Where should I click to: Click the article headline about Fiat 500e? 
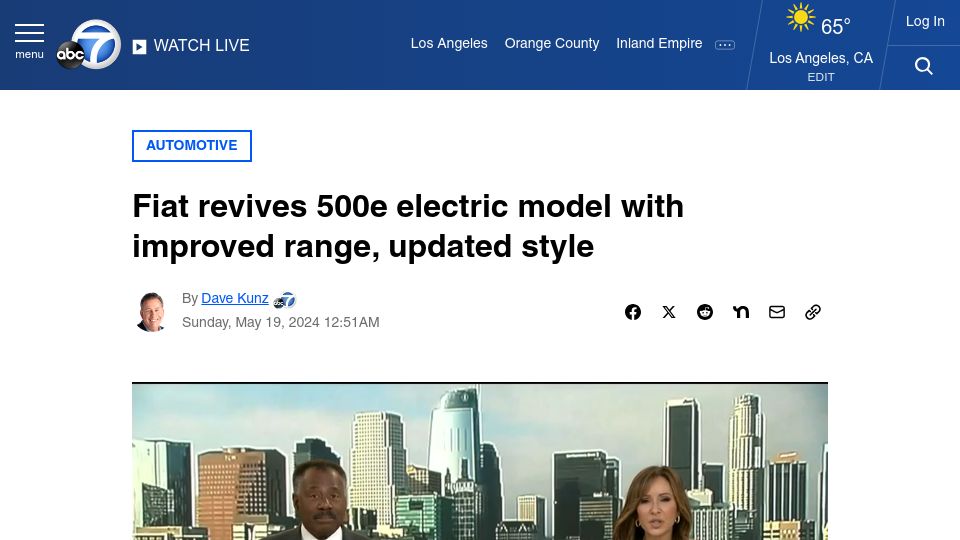408,226
